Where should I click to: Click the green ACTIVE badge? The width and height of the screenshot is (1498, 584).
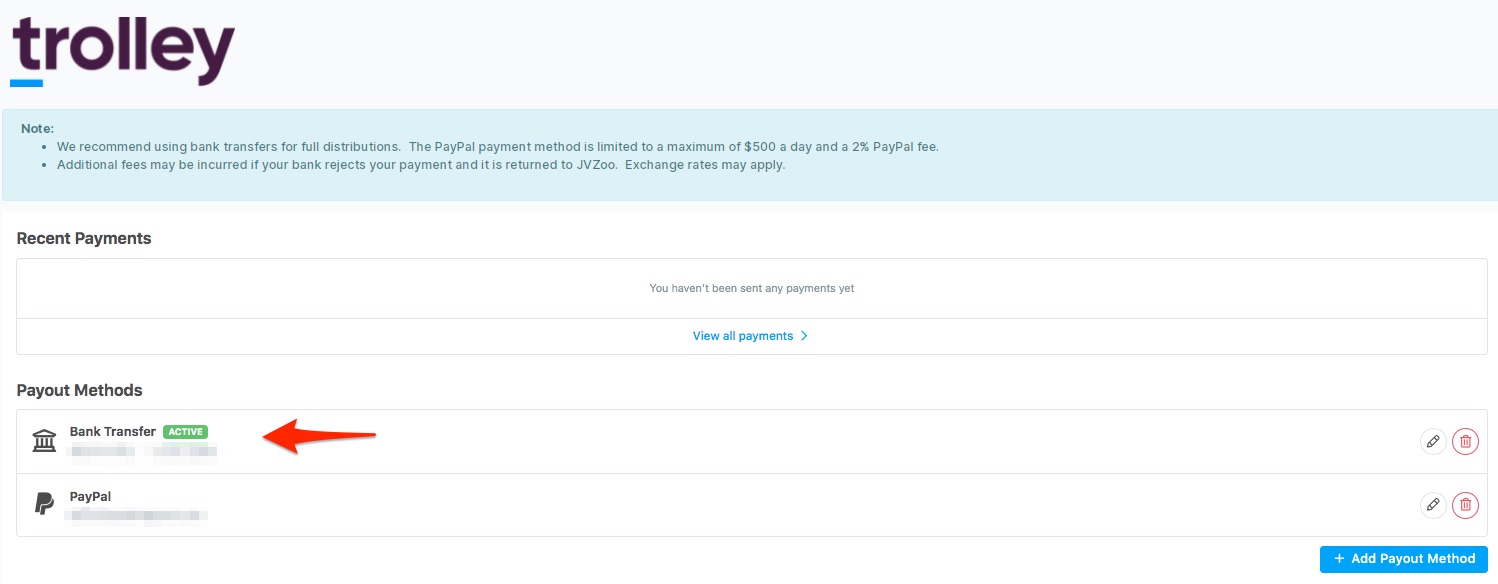pyautogui.click(x=185, y=432)
